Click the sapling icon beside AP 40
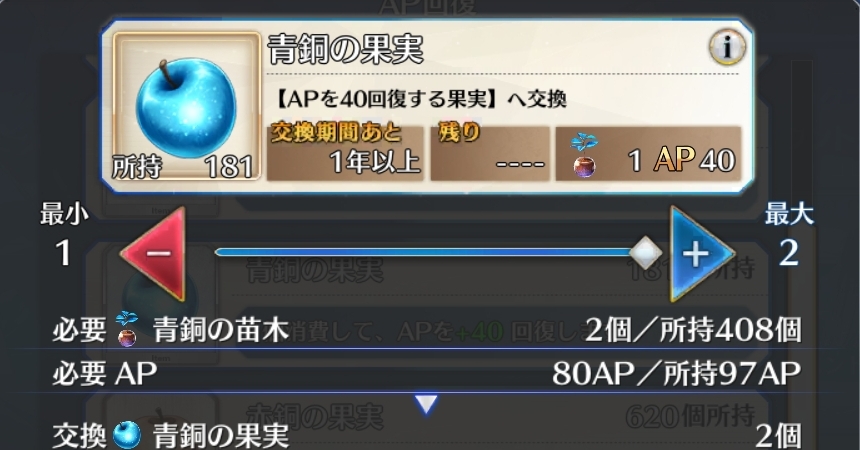Image resolution: width=860 pixels, height=450 pixels. [585, 156]
